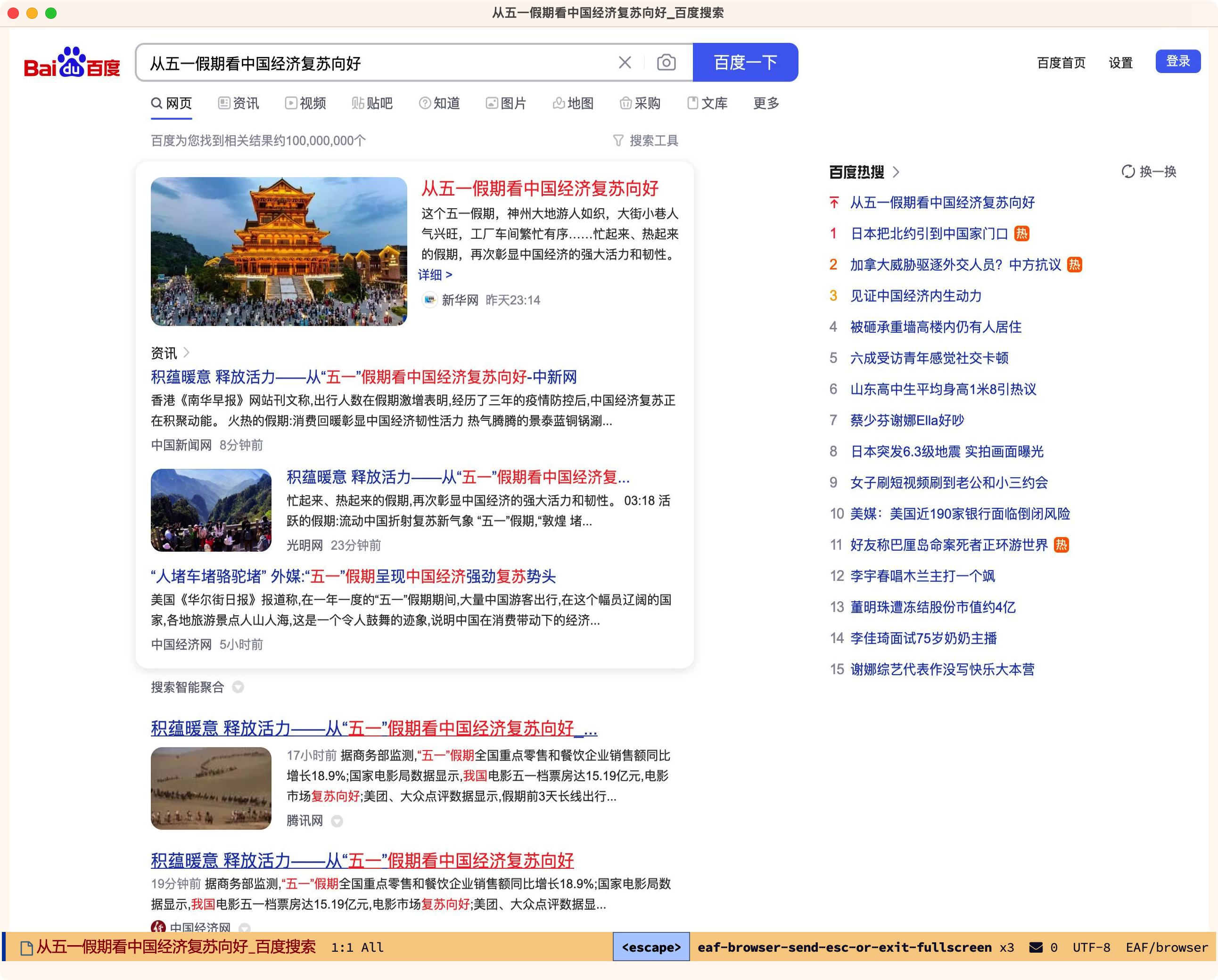
Task: Click 热 badge beside 好友称巴厘岛命案死者正环游世界
Action: pos(1062,545)
